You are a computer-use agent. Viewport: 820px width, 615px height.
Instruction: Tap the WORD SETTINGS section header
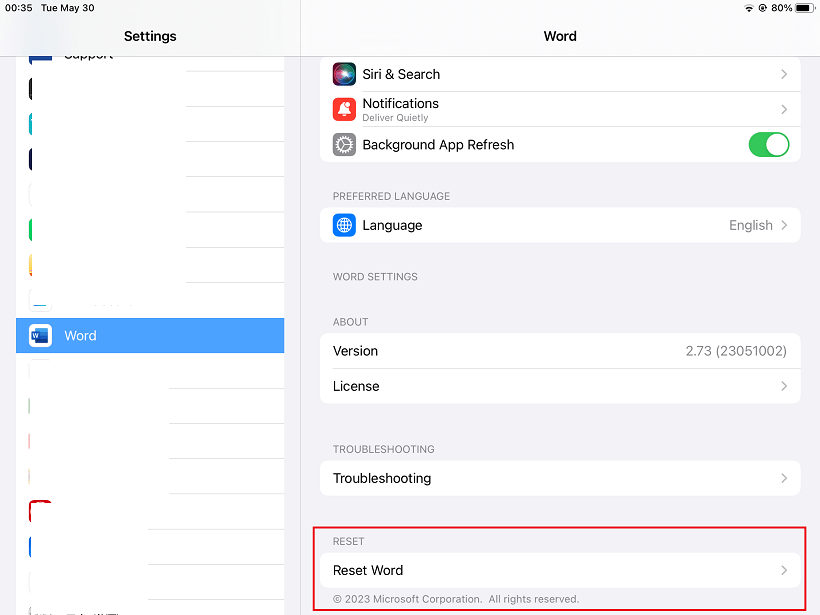click(375, 277)
